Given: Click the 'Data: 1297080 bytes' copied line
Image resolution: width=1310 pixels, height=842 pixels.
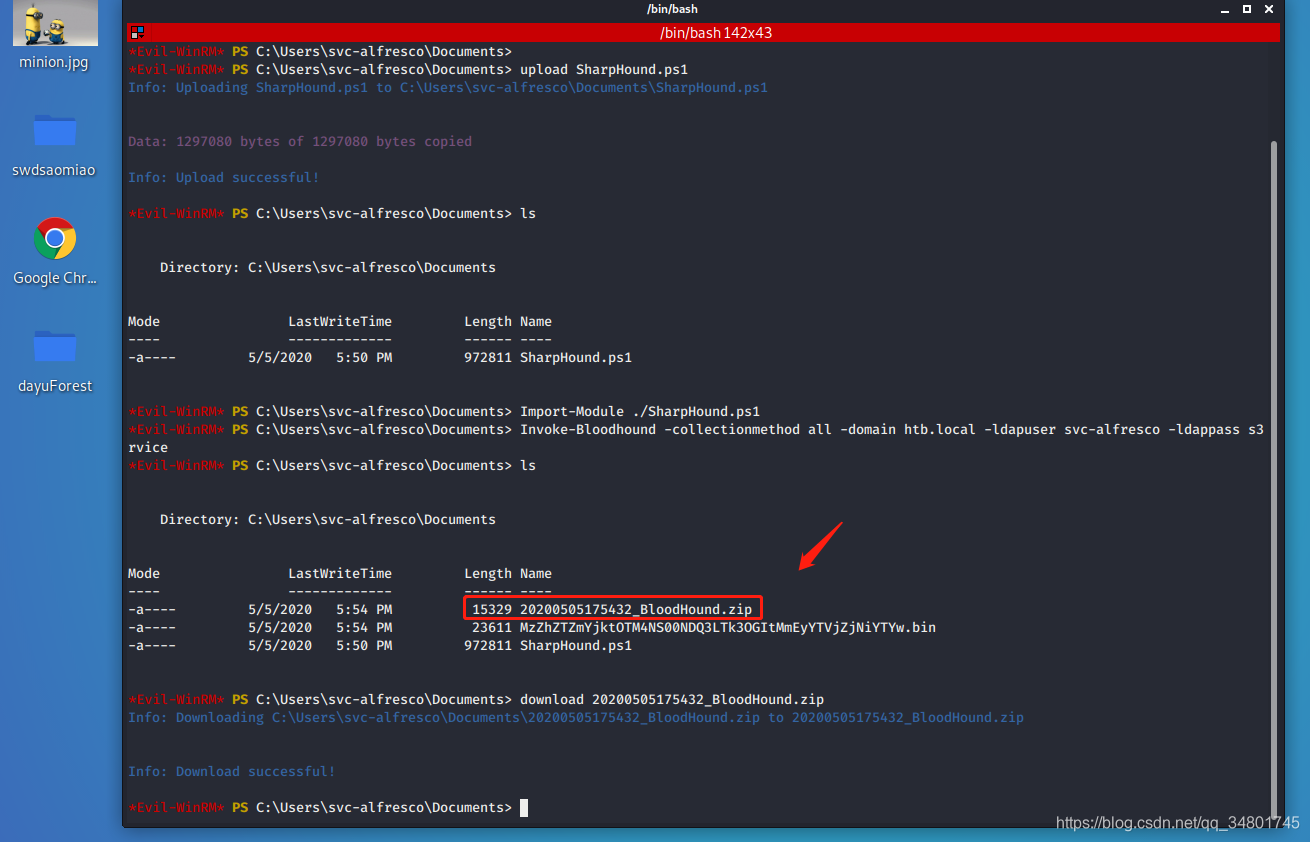Looking at the screenshot, I should click(x=300, y=142).
